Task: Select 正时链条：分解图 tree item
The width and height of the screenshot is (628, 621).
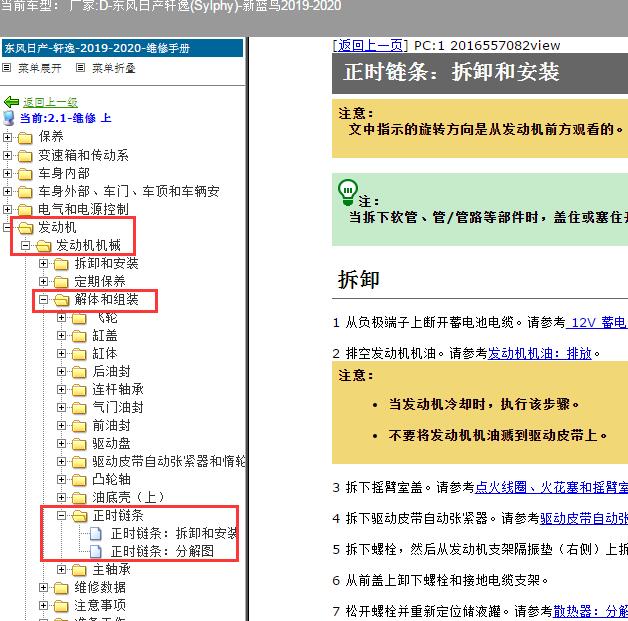Action: pos(162,552)
